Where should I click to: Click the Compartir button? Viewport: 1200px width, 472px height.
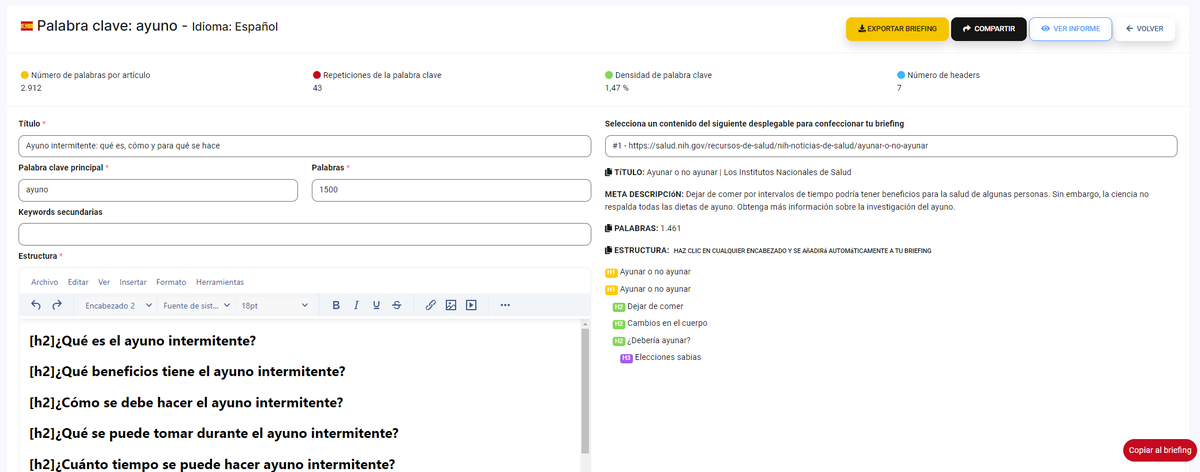988,29
